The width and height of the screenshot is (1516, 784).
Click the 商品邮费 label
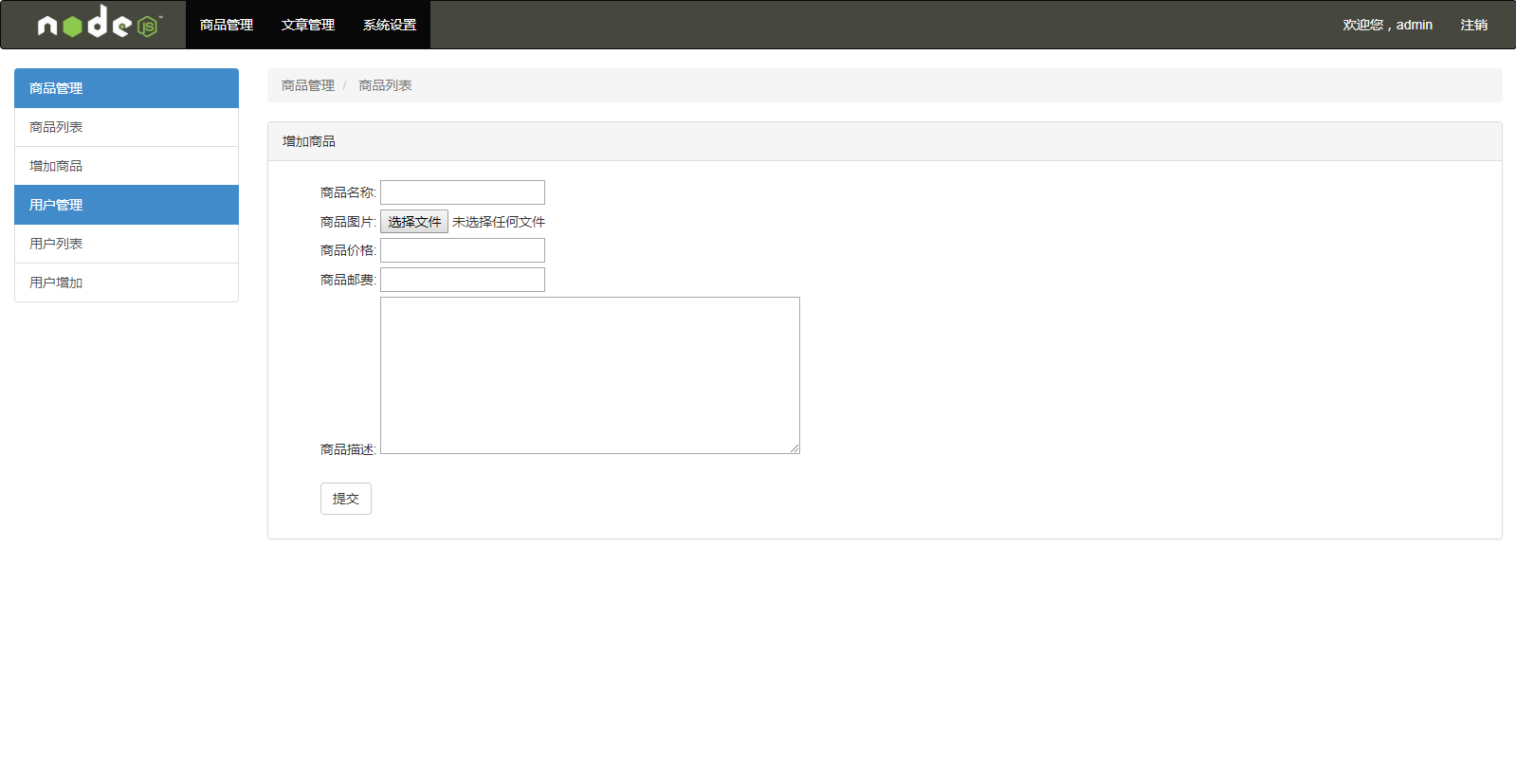pos(348,280)
